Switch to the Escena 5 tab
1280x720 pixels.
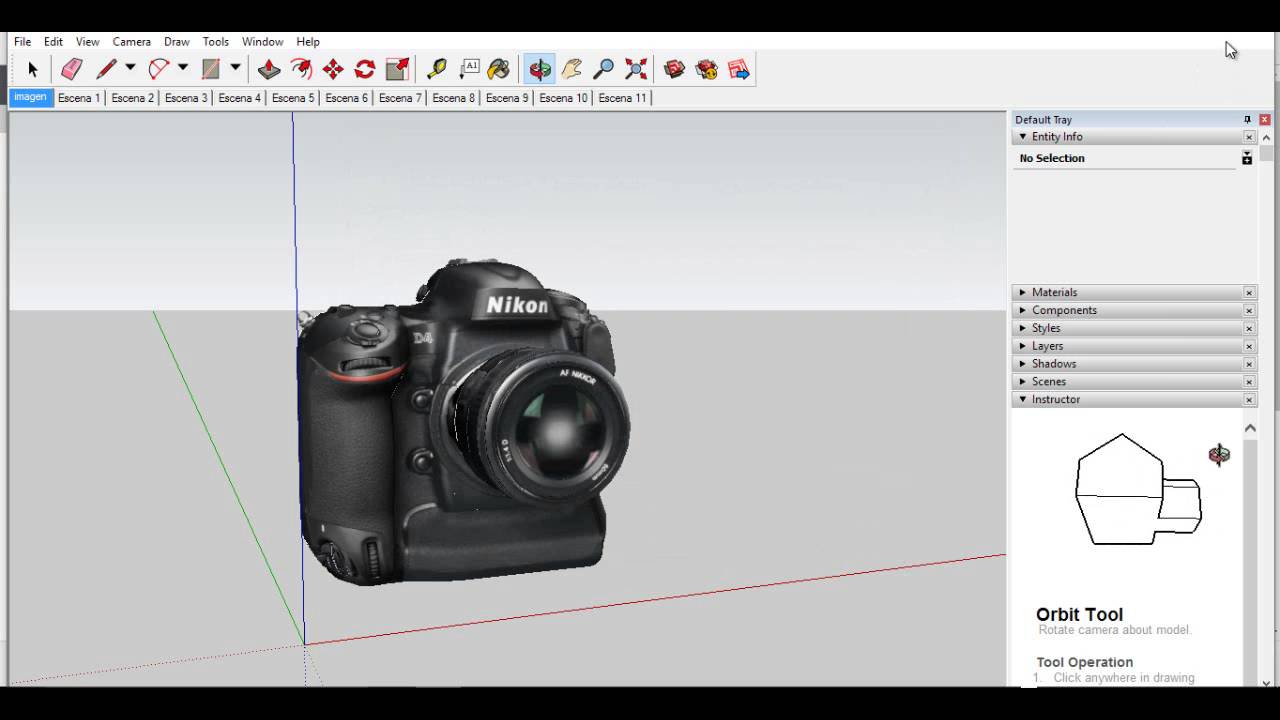(x=293, y=98)
